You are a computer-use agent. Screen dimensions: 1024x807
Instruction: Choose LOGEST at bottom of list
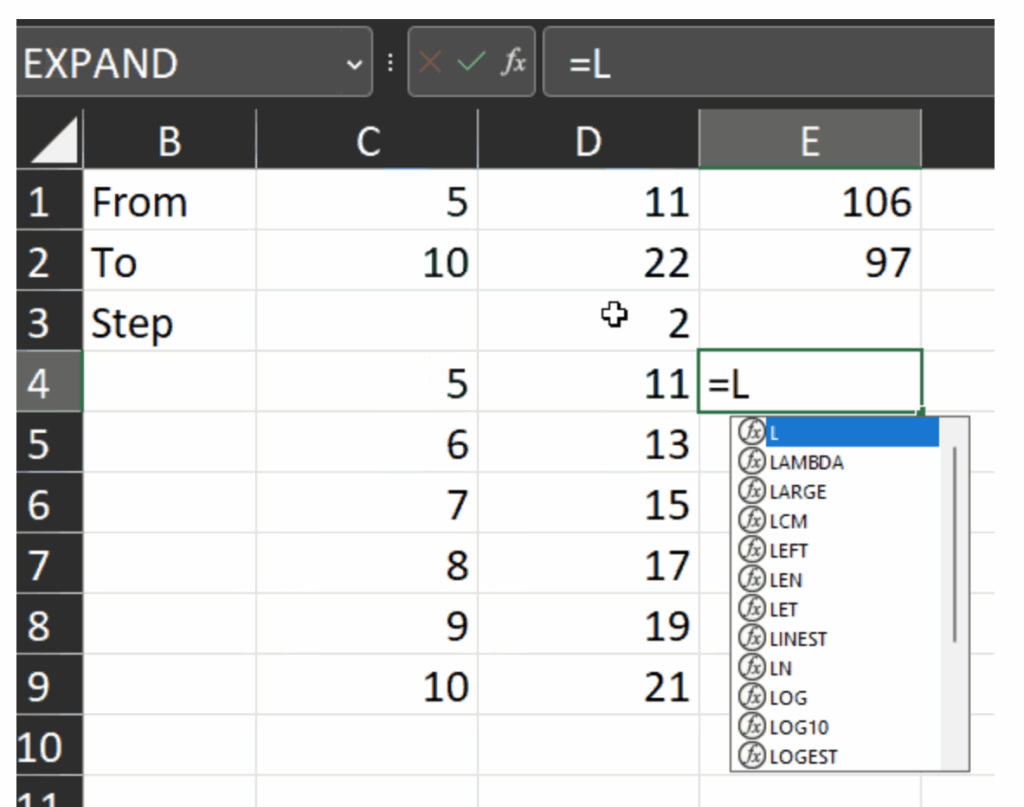803,757
